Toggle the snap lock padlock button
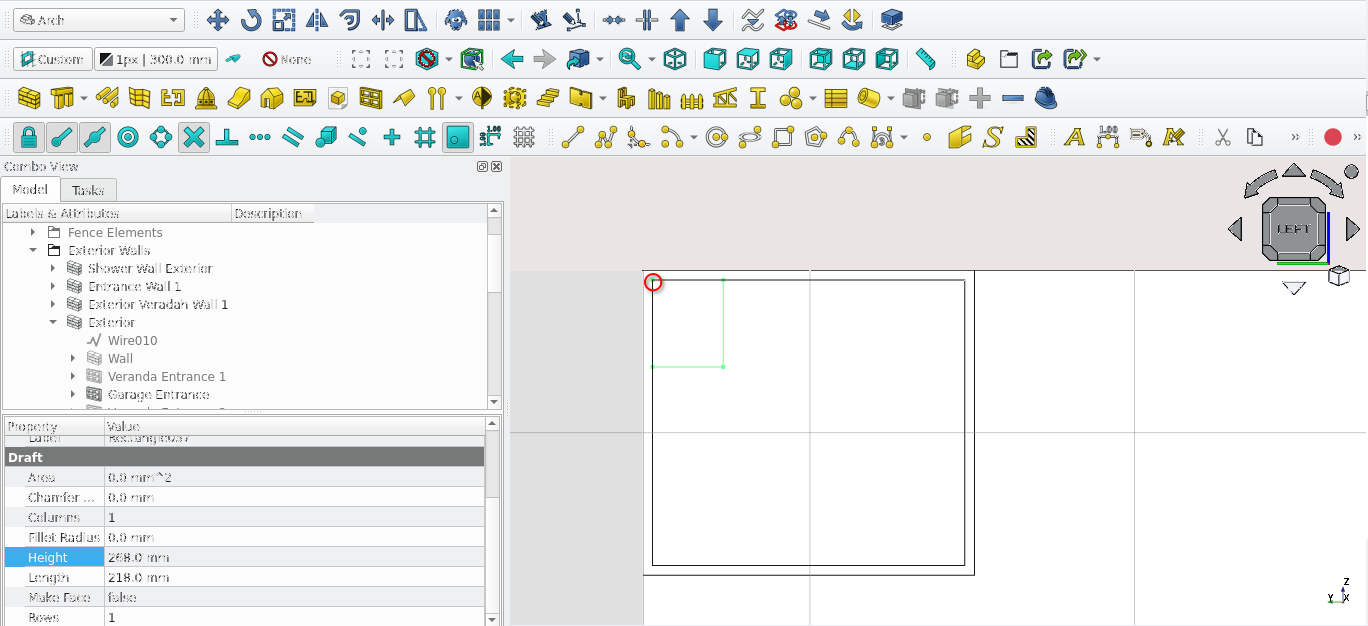 29,137
